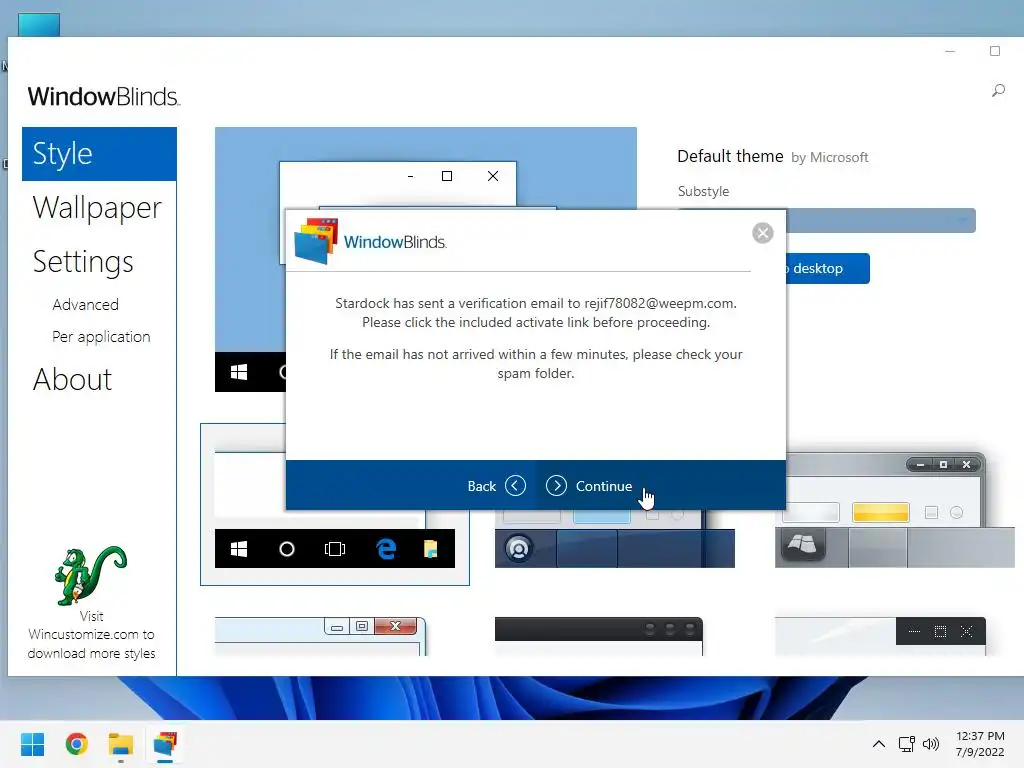1024x768 pixels.
Task: Select Advanced settings sub-item
Action: click(x=86, y=305)
